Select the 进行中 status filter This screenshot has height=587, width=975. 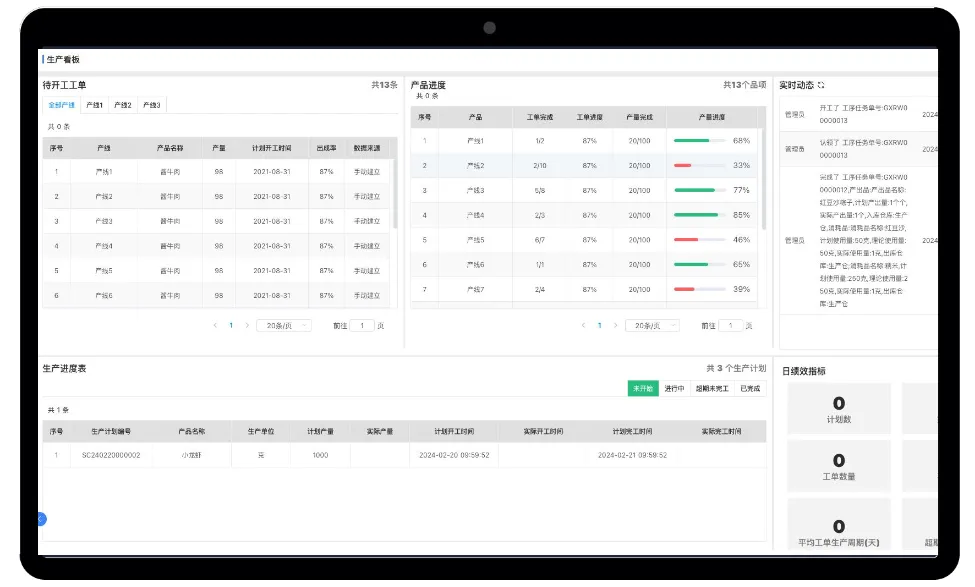point(674,389)
